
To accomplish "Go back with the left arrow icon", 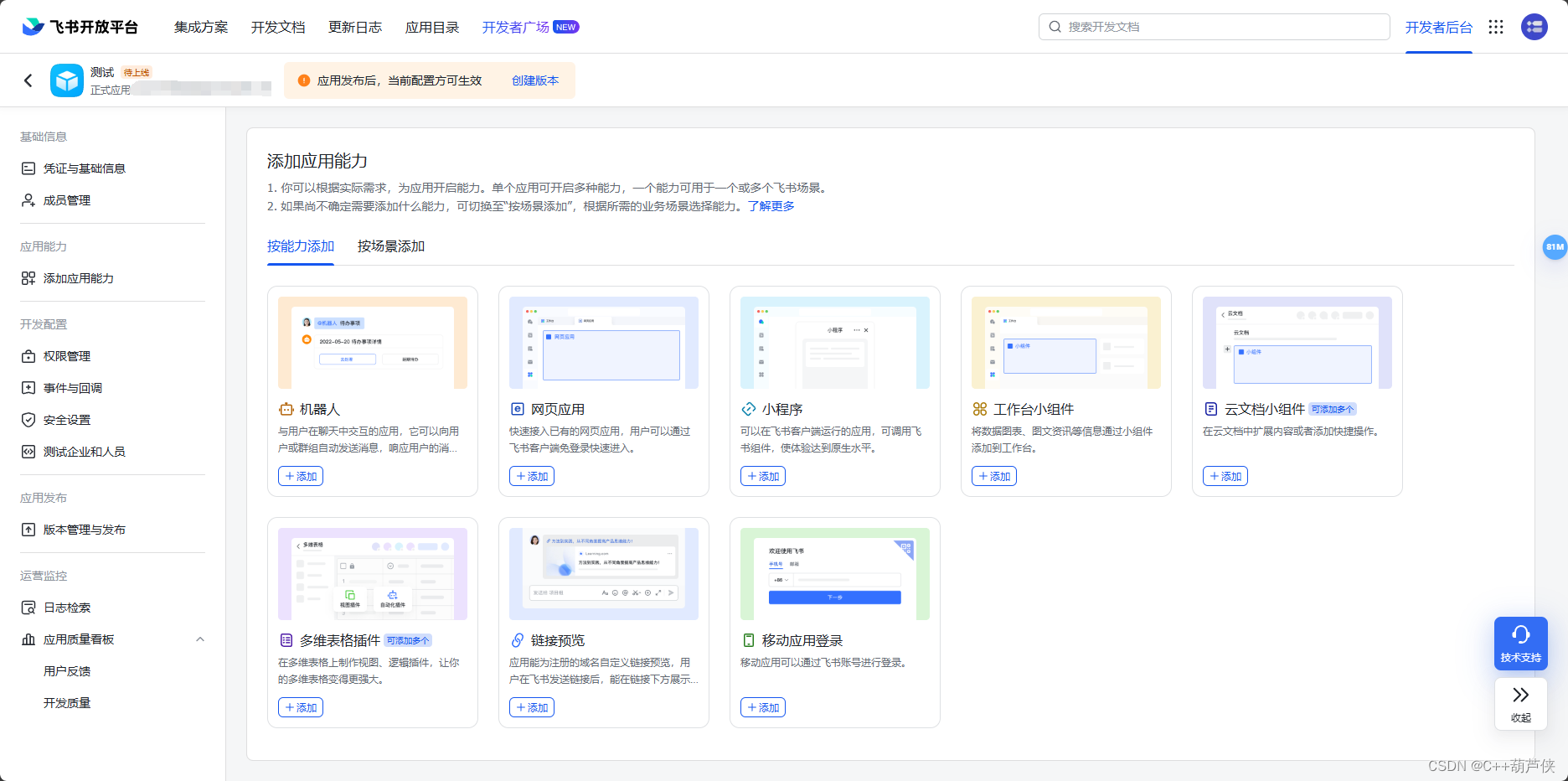I will click(x=28, y=80).
